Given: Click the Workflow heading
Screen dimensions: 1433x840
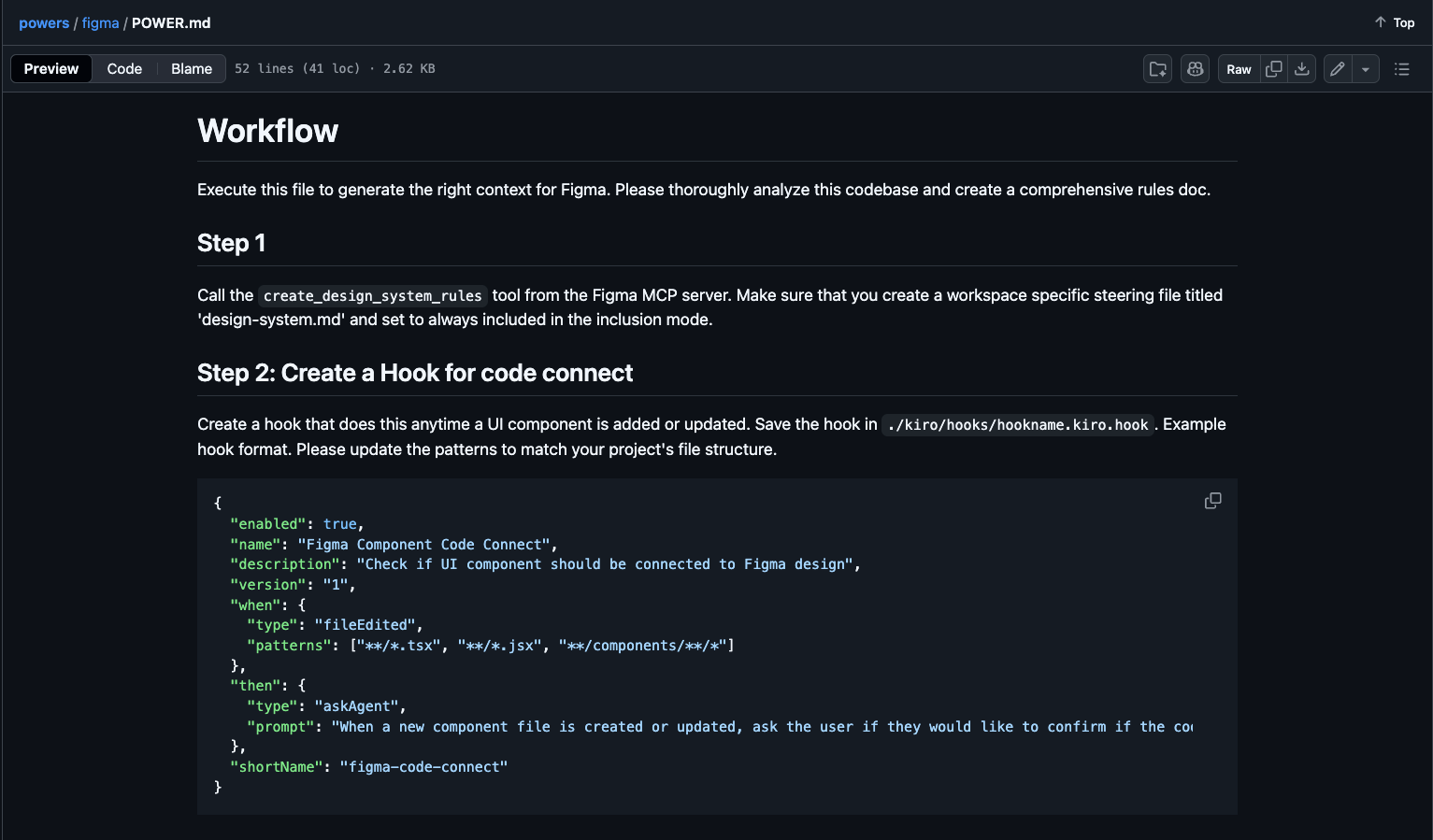Looking at the screenshot, I should 267,131.
